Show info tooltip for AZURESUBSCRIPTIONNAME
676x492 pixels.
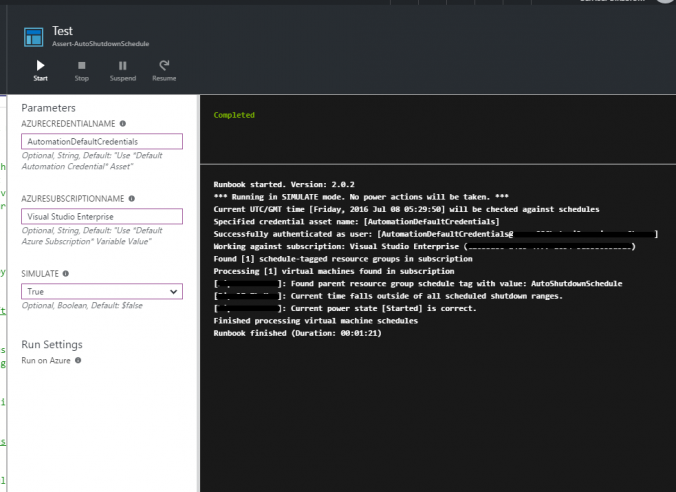click(131, 199)
